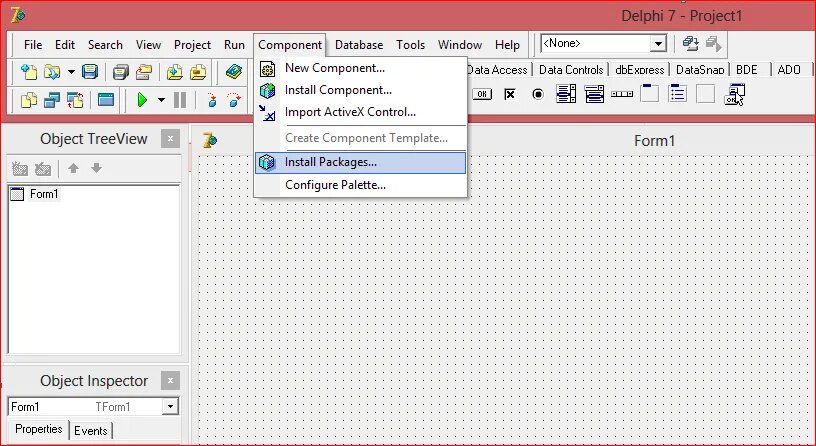Select the CheckBox palette component
The height and width of the screenshot is (446, 816).
click(510, 94)
